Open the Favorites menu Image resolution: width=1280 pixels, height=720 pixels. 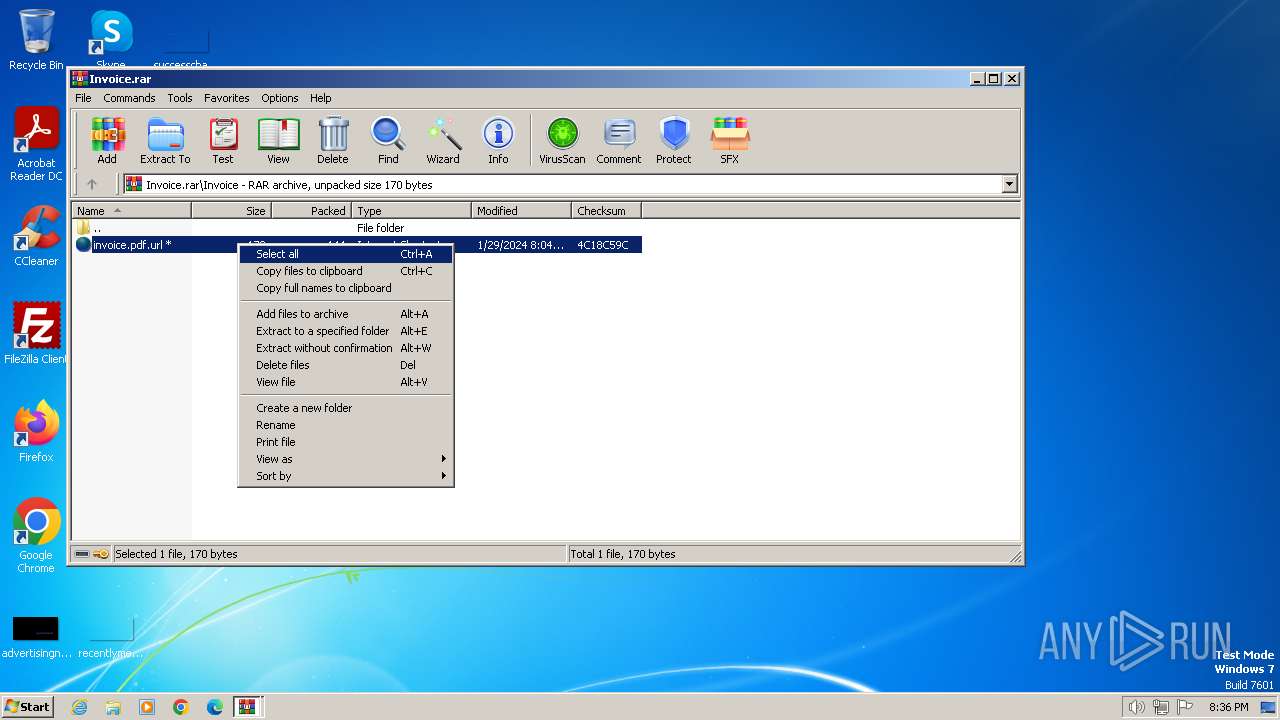click(x=227, y=98)
